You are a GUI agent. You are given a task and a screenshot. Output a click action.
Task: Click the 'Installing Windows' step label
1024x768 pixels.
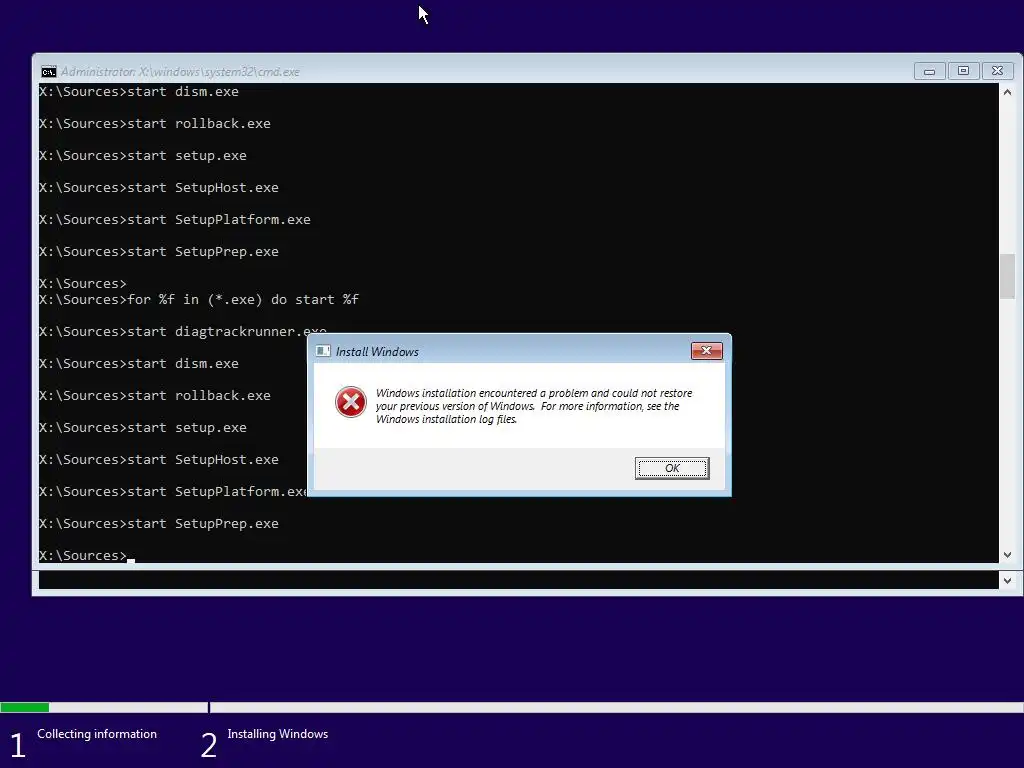[x=278, y=734]
